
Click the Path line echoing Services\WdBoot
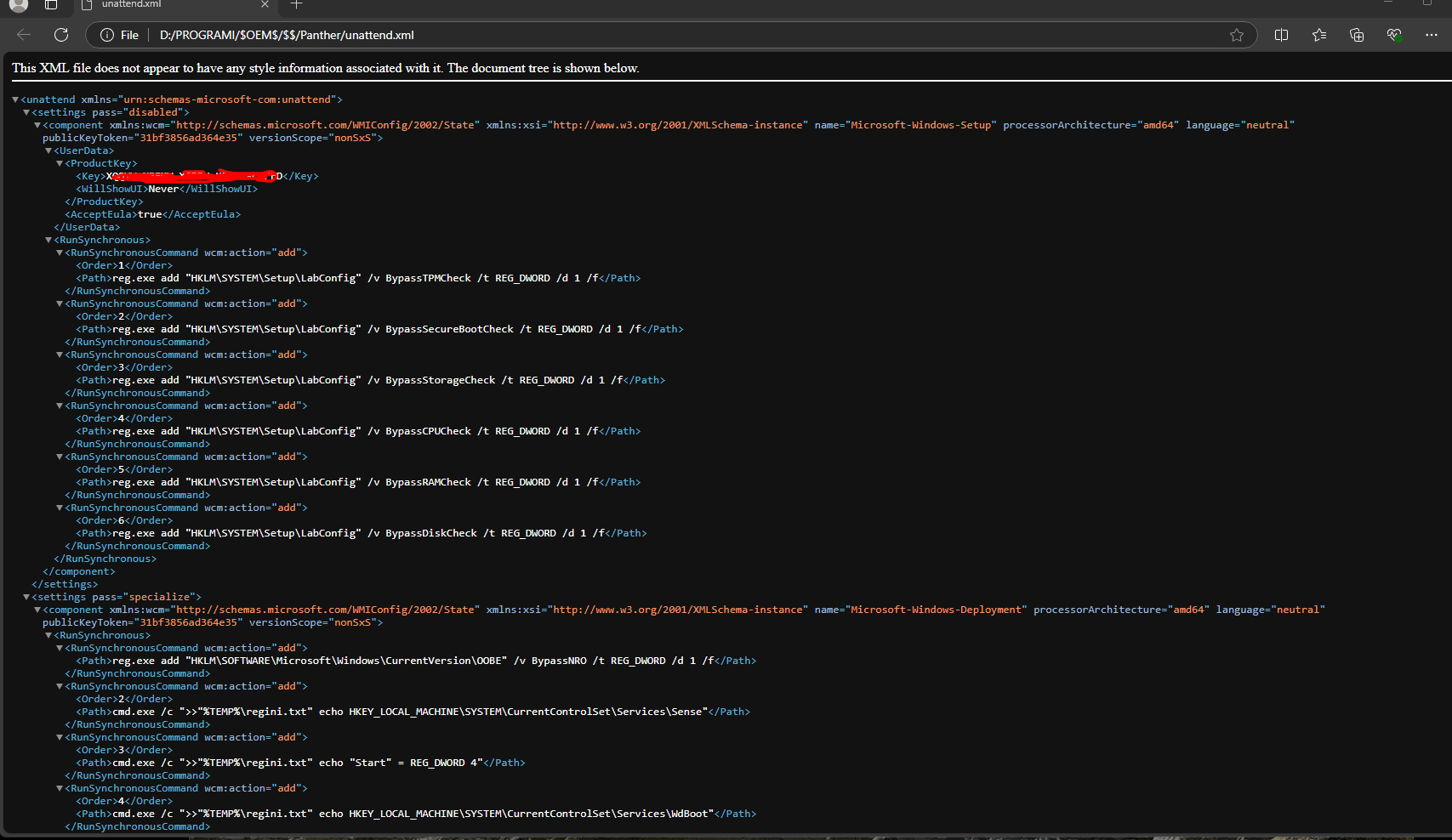click(x=416, y=814)
